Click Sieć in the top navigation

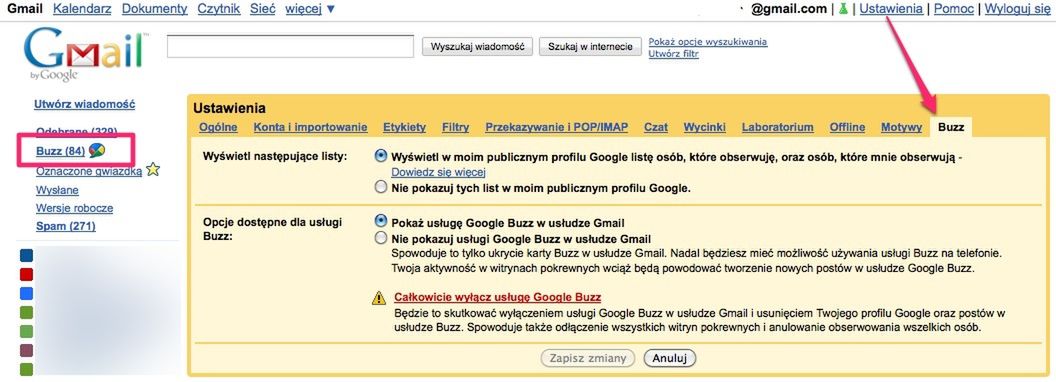pos(263,9)
